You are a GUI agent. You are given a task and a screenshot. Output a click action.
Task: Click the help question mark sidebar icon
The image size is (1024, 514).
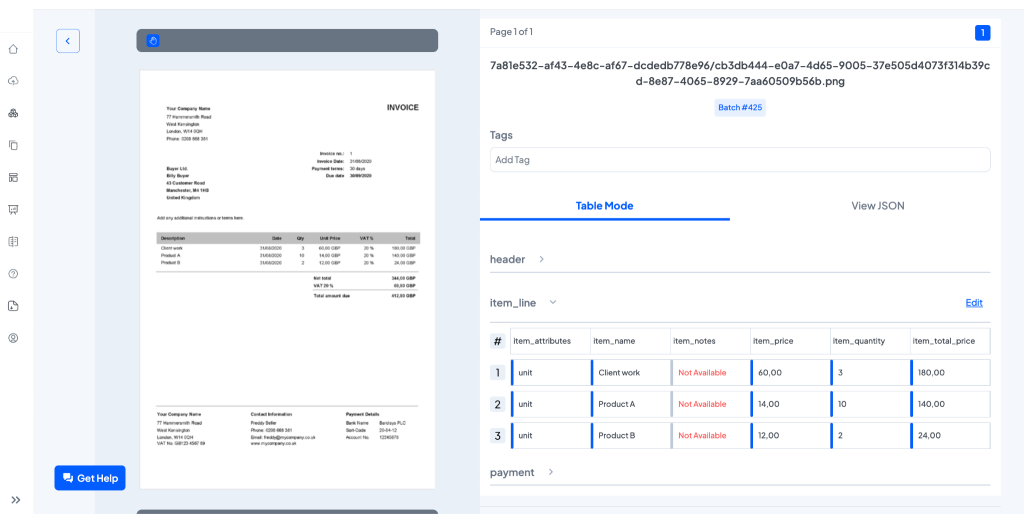coord(13,273)
